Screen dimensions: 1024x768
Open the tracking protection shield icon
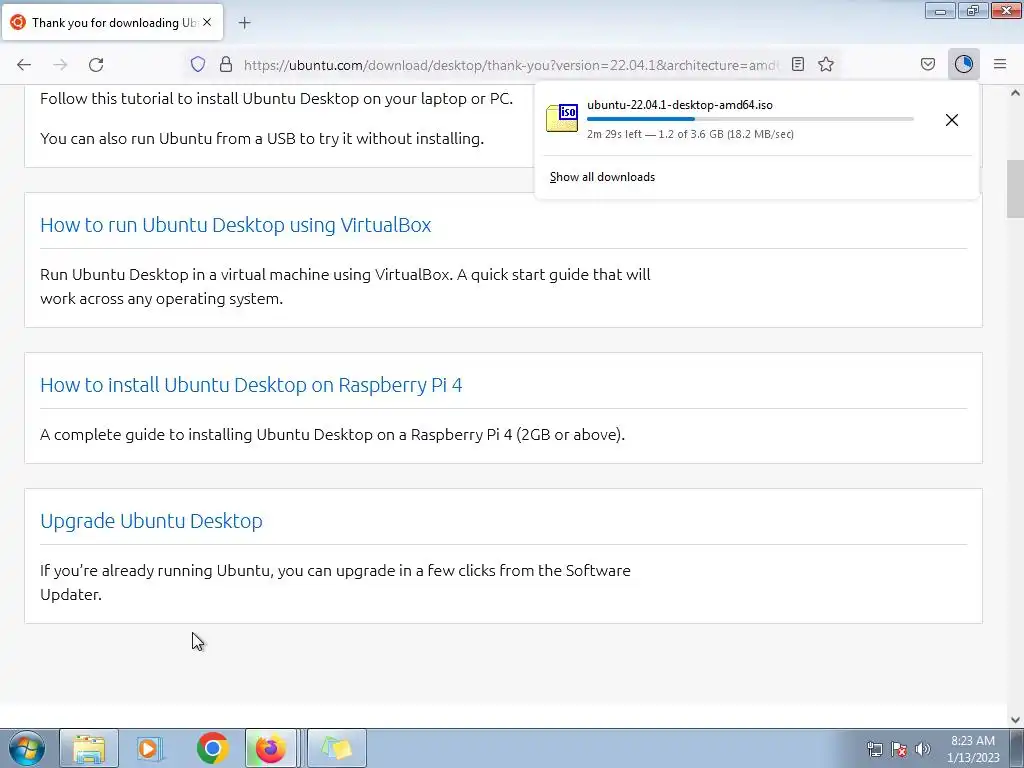(198, 64)
